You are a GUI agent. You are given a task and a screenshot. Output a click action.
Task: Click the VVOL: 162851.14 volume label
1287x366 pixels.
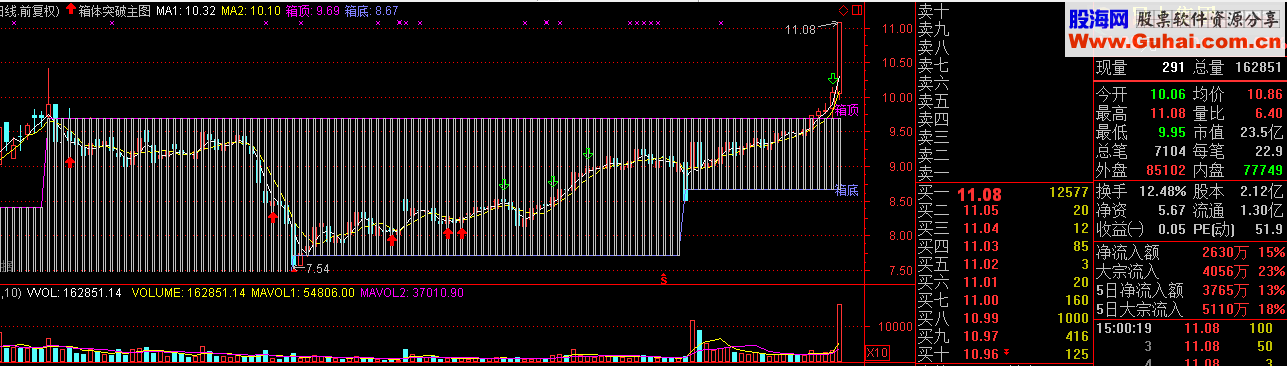tap(74, 293)
